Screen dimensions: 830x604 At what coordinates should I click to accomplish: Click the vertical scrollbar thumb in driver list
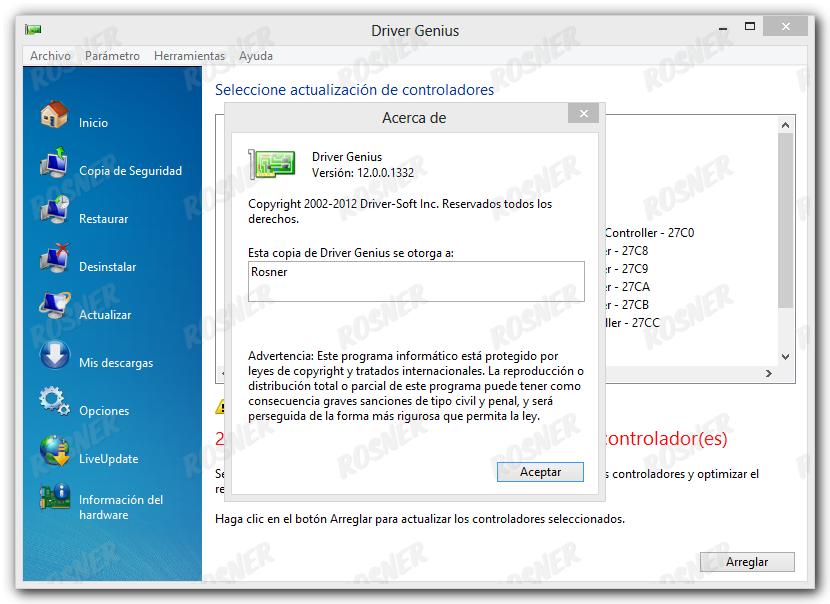point(786,220)
